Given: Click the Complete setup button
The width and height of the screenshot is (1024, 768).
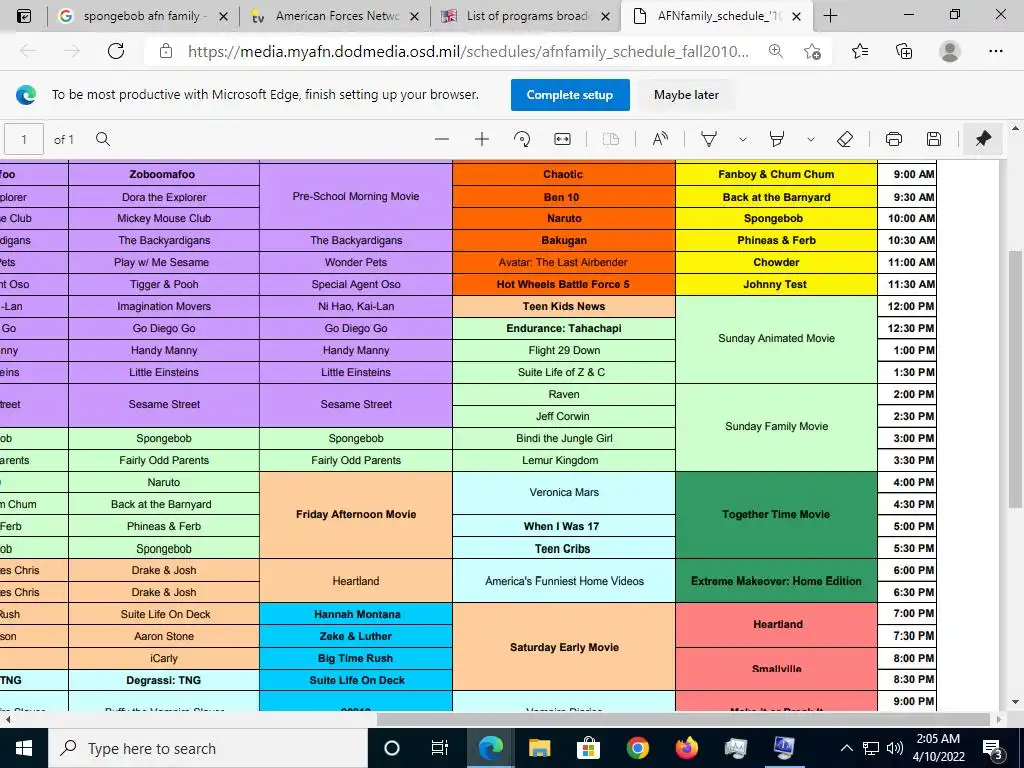Looking at the screenshot, I should click(570, 95).
